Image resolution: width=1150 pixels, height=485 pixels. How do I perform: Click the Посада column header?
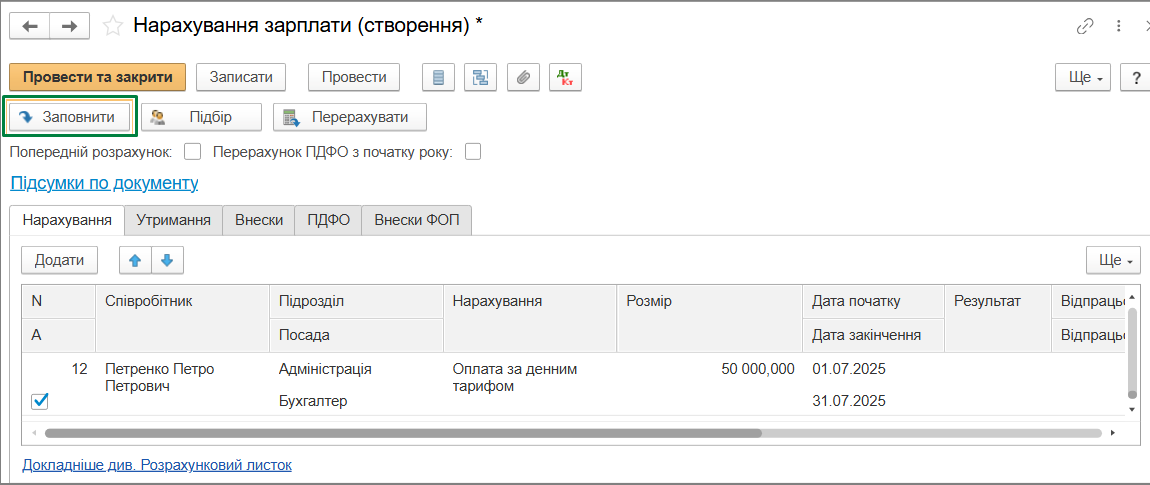[x=356, y=335]
